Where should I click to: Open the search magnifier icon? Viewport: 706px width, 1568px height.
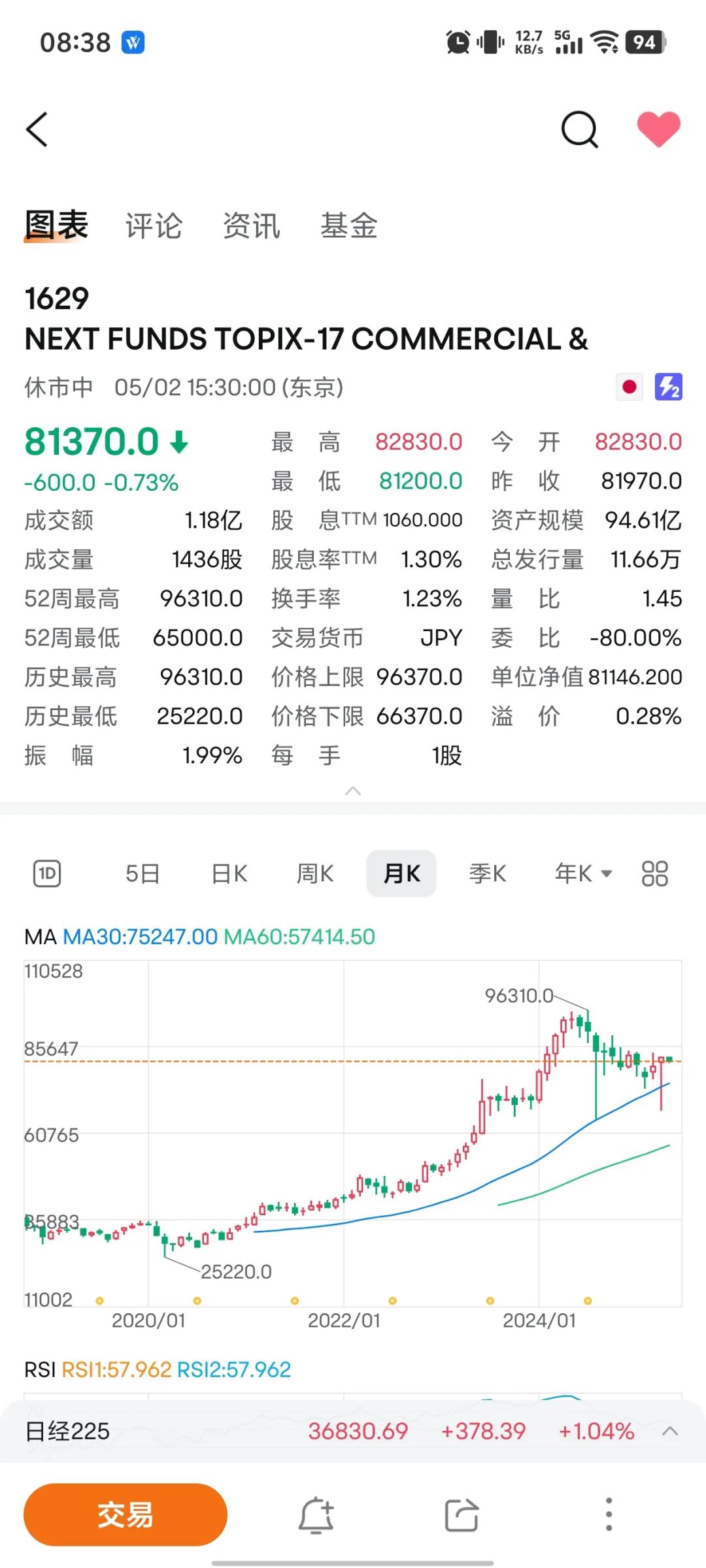coord(580,129)
